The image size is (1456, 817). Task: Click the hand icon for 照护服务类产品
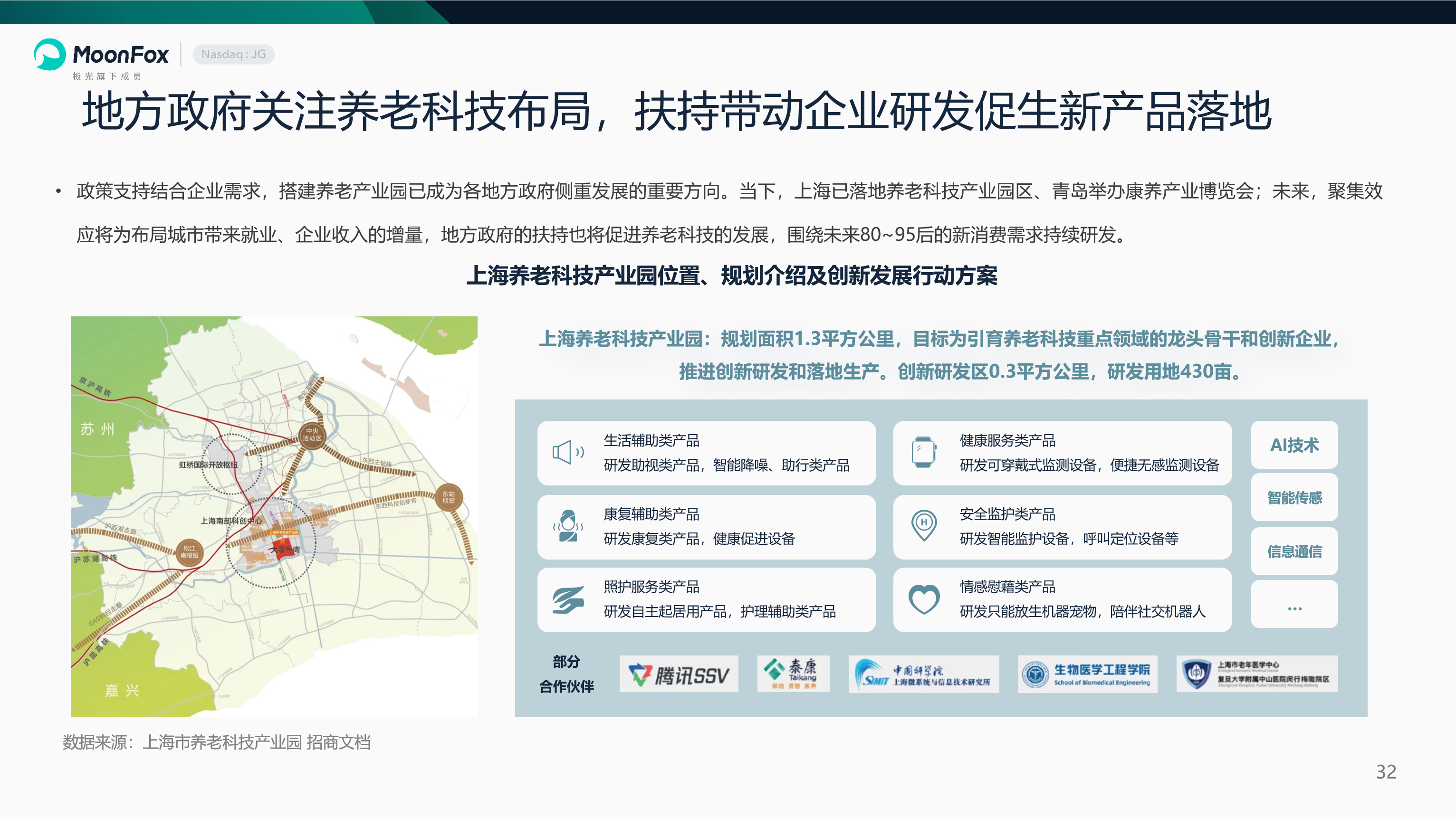click(x=568, y=600)
